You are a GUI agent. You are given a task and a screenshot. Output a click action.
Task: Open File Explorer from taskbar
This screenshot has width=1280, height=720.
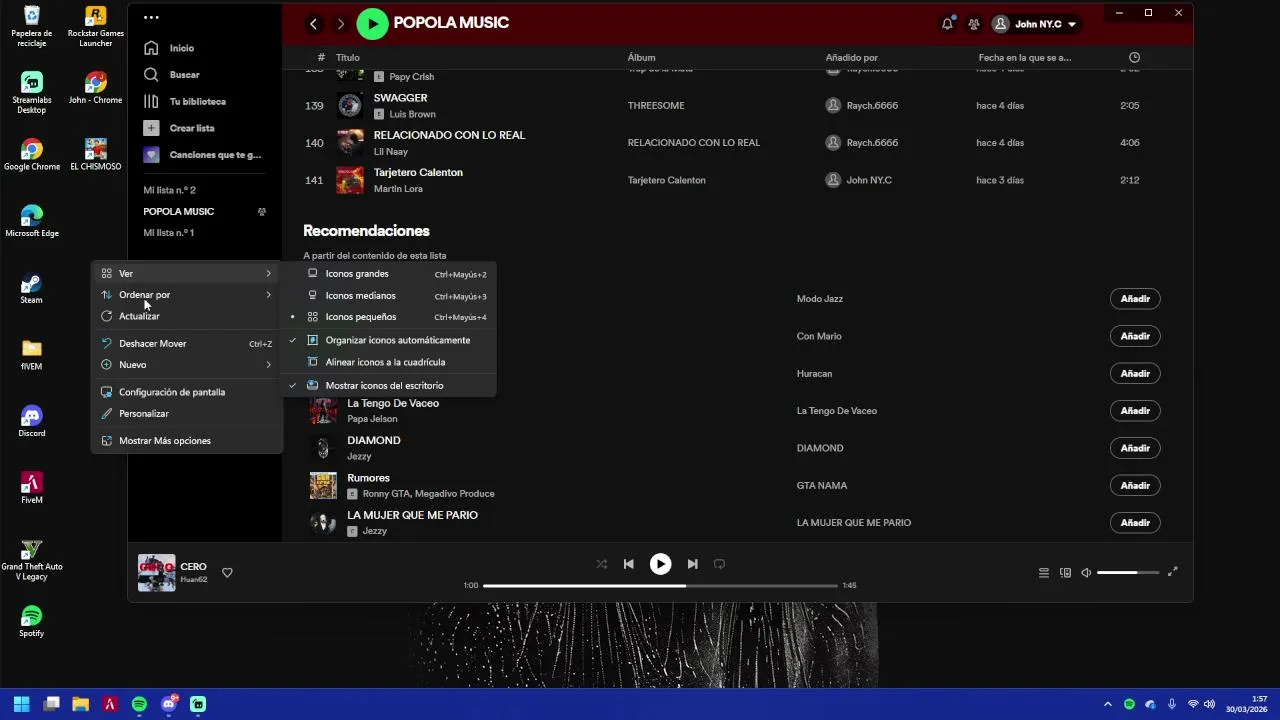80,704
